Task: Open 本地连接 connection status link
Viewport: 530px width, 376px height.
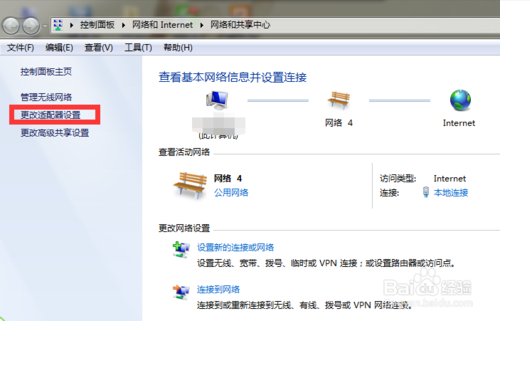Action: point(451,193)
